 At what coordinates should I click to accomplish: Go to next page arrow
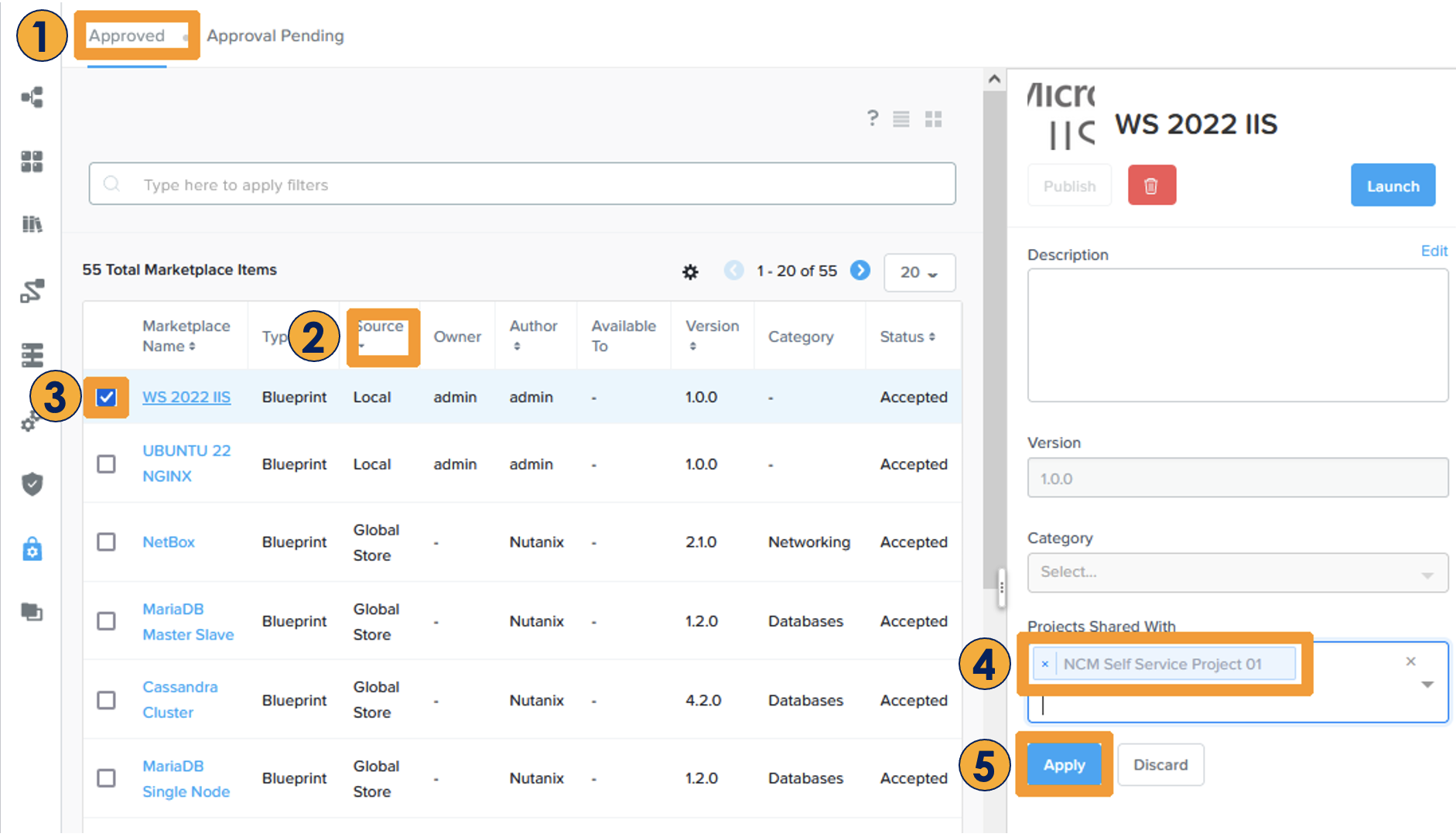pos(860,271)
